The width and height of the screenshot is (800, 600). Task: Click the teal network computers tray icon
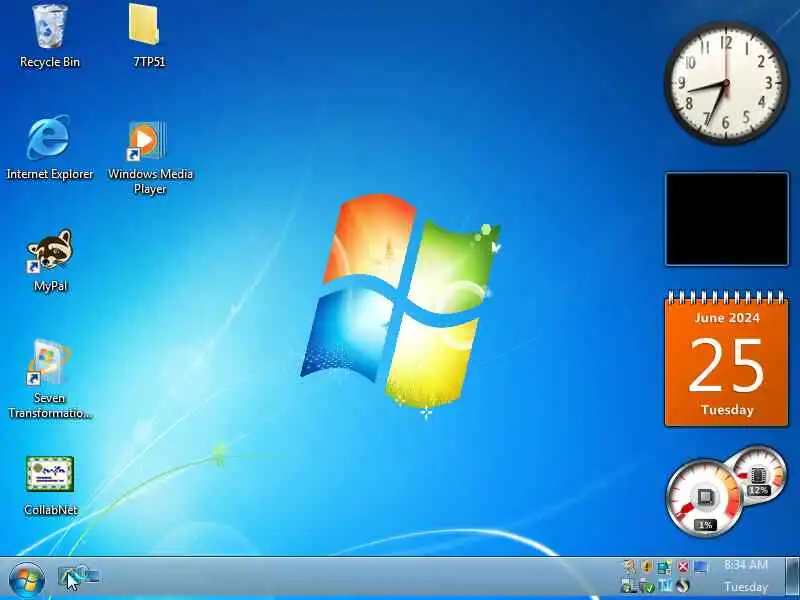665,568
